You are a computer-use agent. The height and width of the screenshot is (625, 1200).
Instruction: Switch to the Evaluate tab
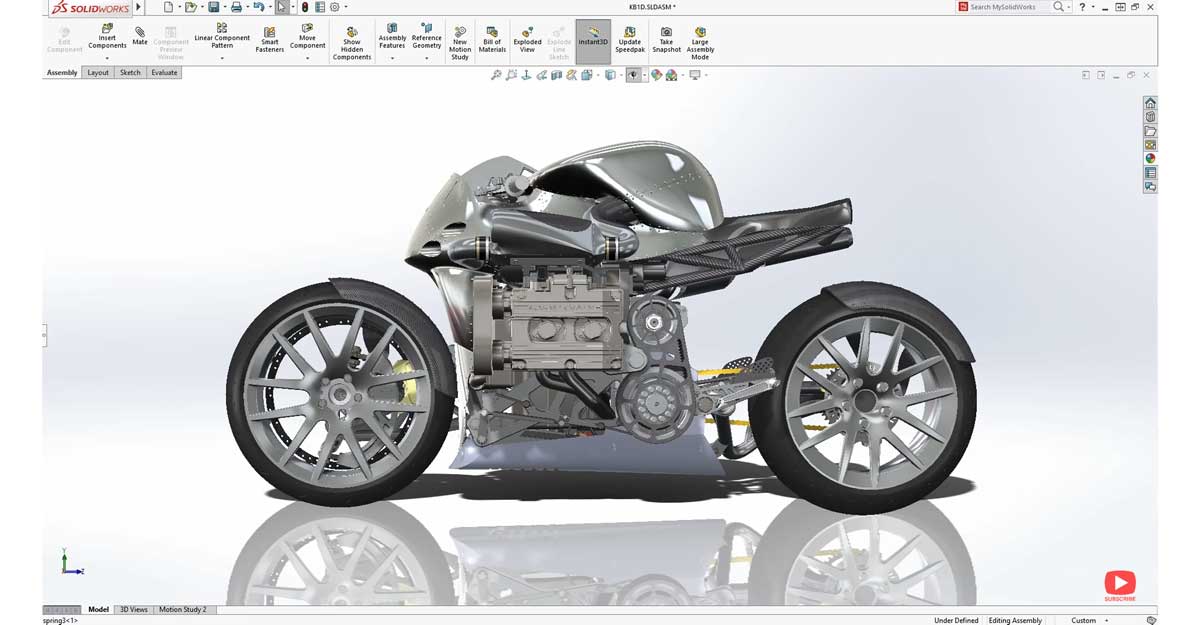(x=164, y=73)
